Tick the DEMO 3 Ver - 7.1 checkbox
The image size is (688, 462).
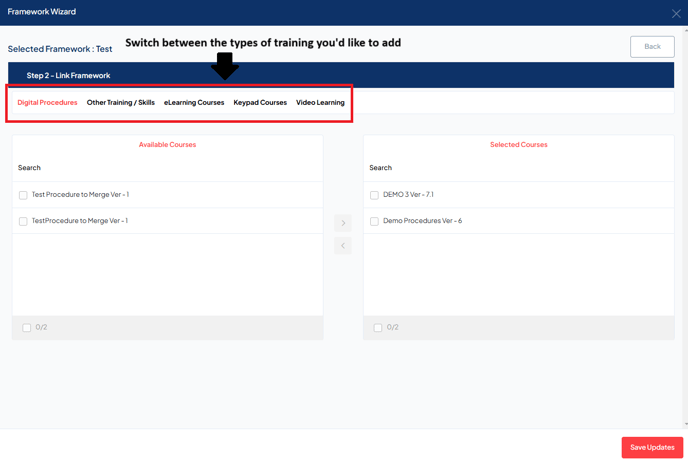(374, 195)
